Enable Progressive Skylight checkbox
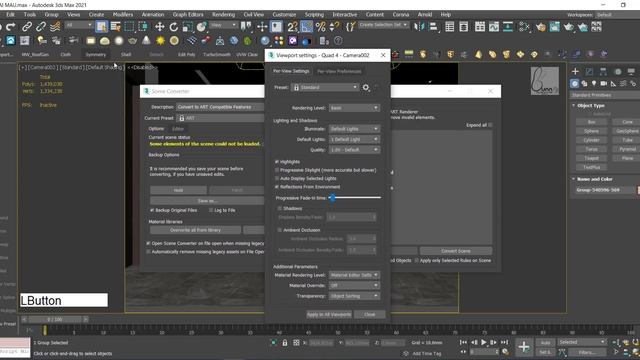640x360 pixels. pos(277,170)
